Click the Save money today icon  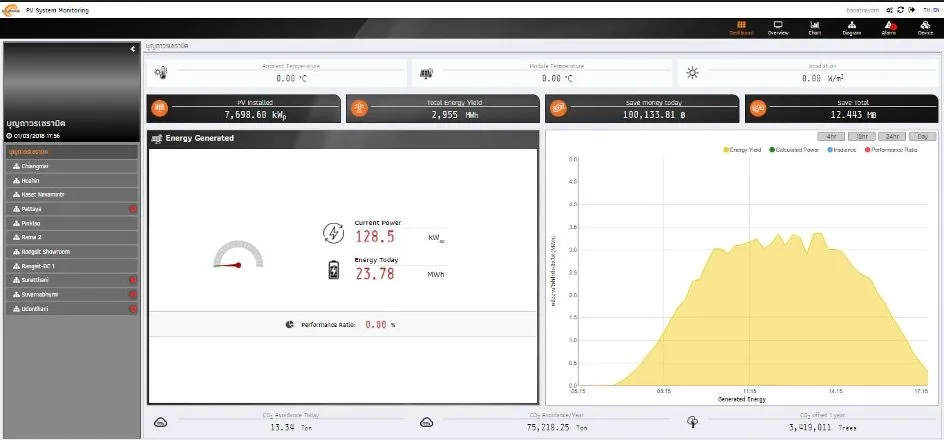559,108
